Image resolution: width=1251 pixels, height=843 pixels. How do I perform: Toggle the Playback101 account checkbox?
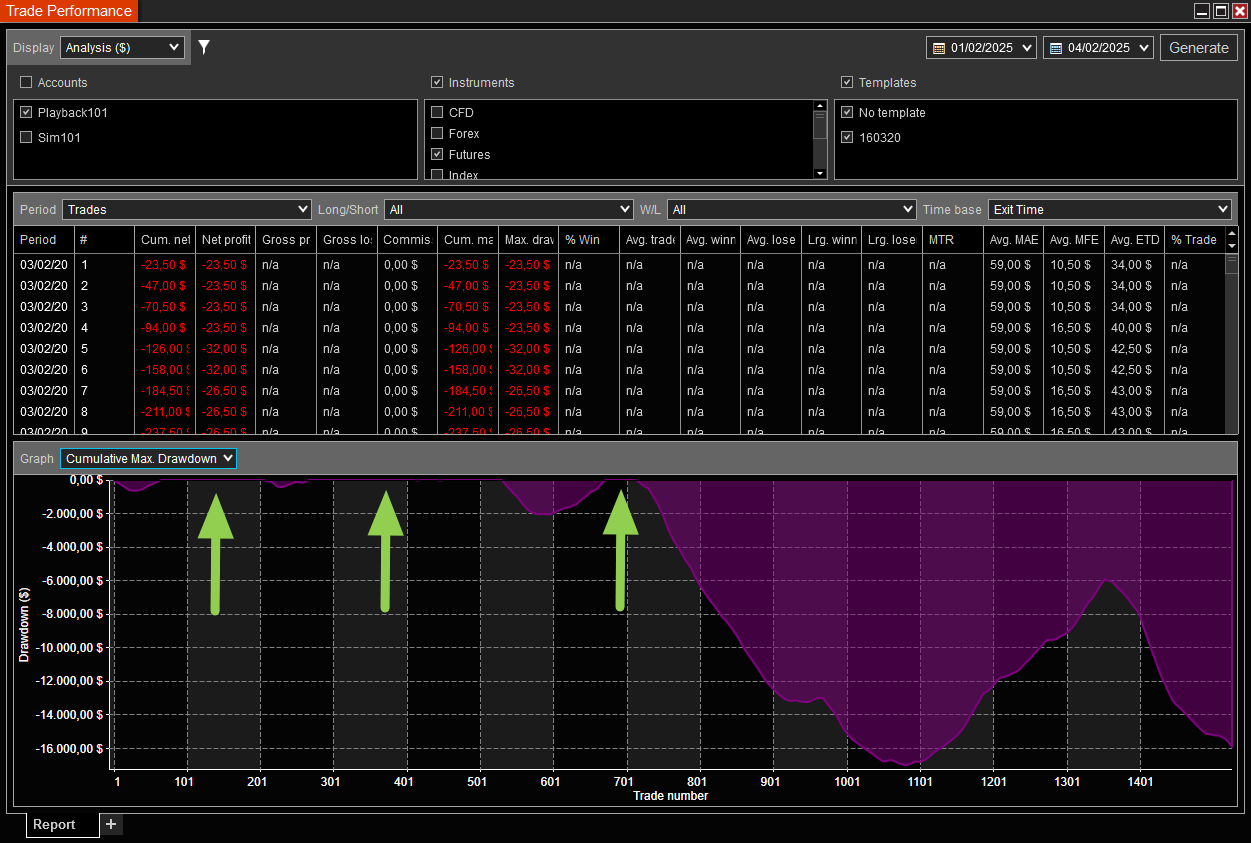[x=27, y=113]
